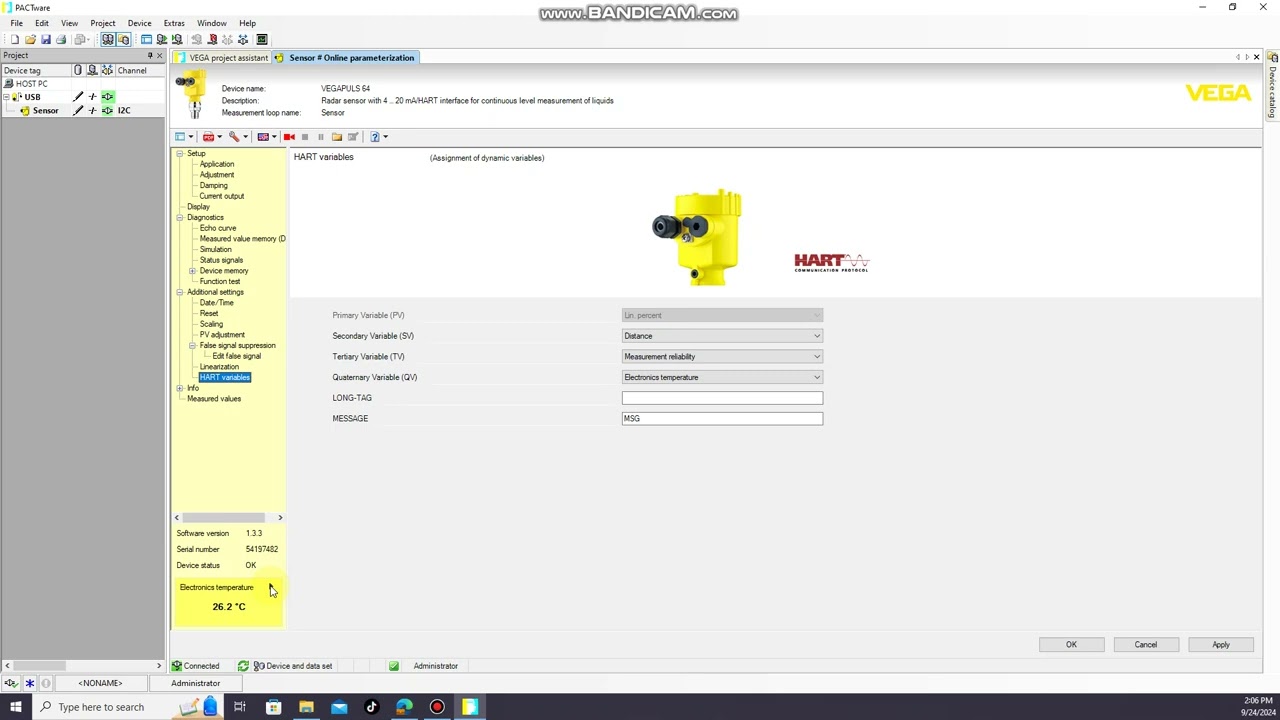The height and width of the screenshot is (720, 1280).
Task: Collapse the USB node in project tree
Action: (x=6, y=97)
